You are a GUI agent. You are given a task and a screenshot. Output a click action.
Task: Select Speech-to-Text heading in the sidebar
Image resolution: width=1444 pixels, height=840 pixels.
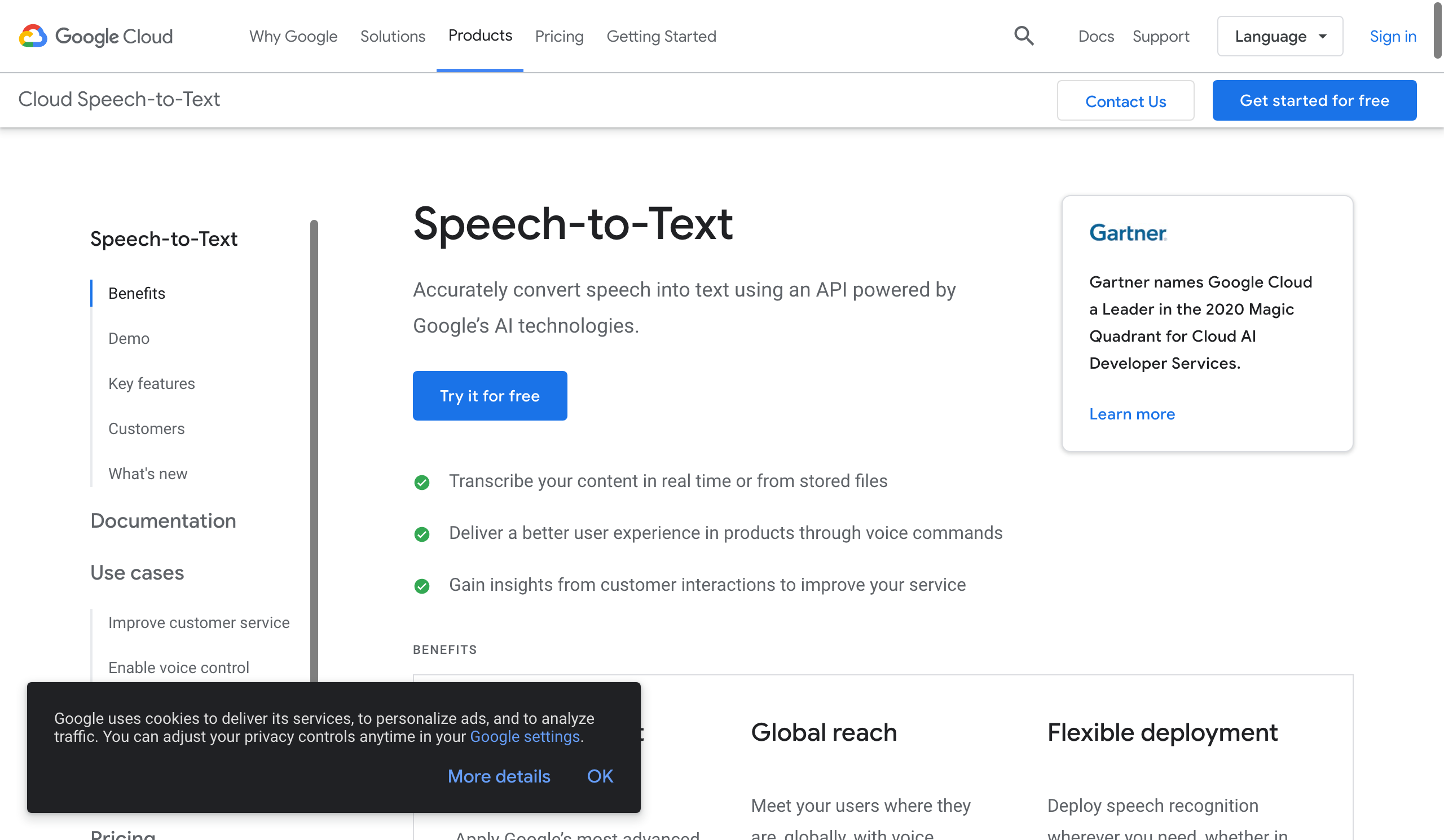164,239
